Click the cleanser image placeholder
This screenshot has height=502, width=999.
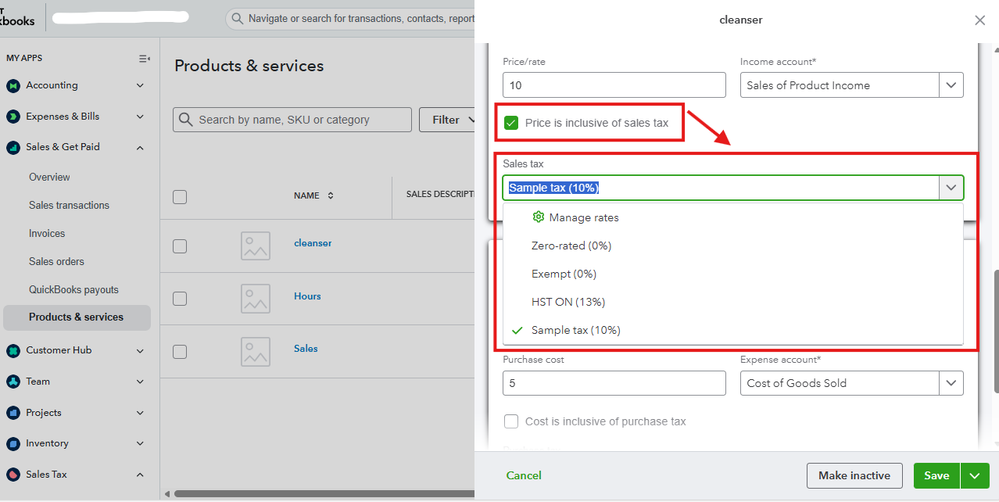point(255,246)
